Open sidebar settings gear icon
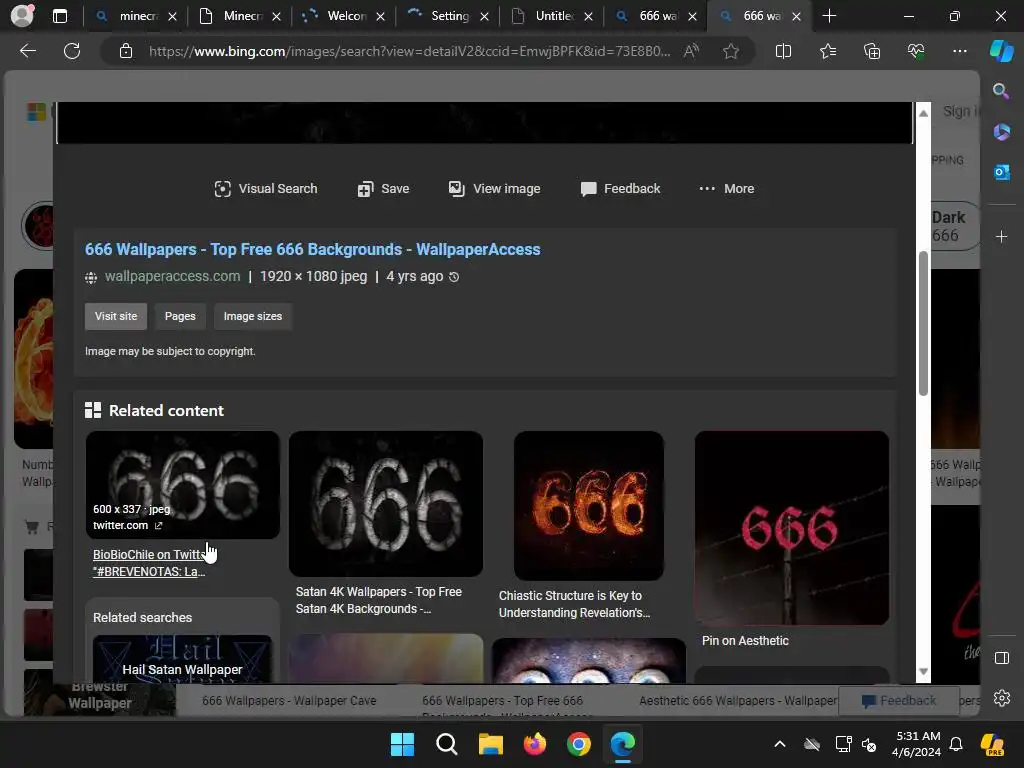Image resolution: width=1024 pixels, height=768 pixels. pyautogui.click(x=1002, y=698)
